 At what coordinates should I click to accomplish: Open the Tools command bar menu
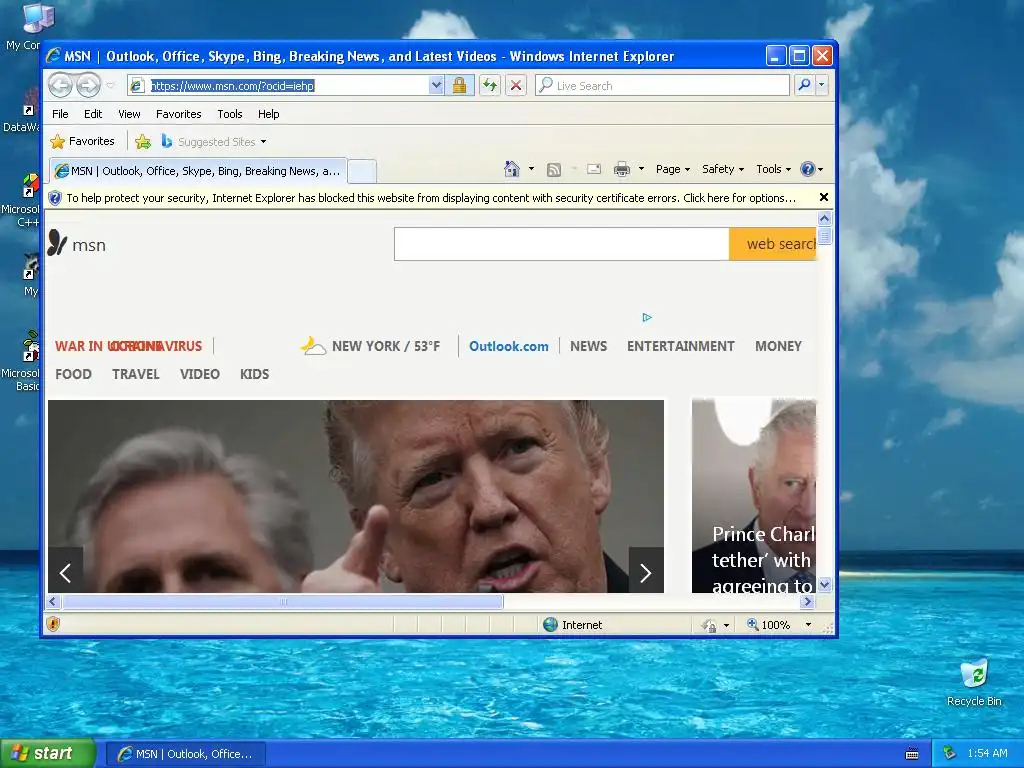pos(773,169)
